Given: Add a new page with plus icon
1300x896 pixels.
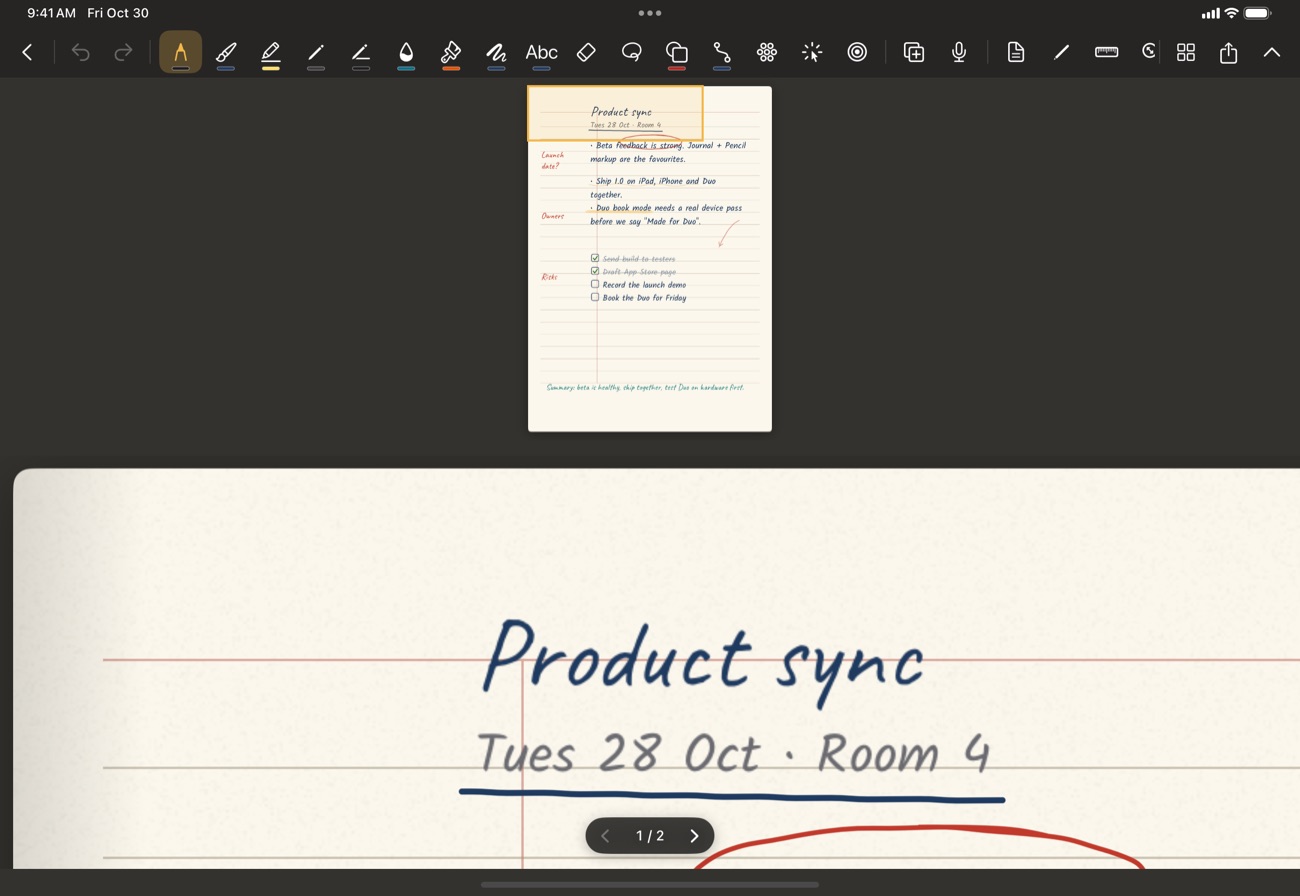Looking at the screenshot, I should point(914,52).
